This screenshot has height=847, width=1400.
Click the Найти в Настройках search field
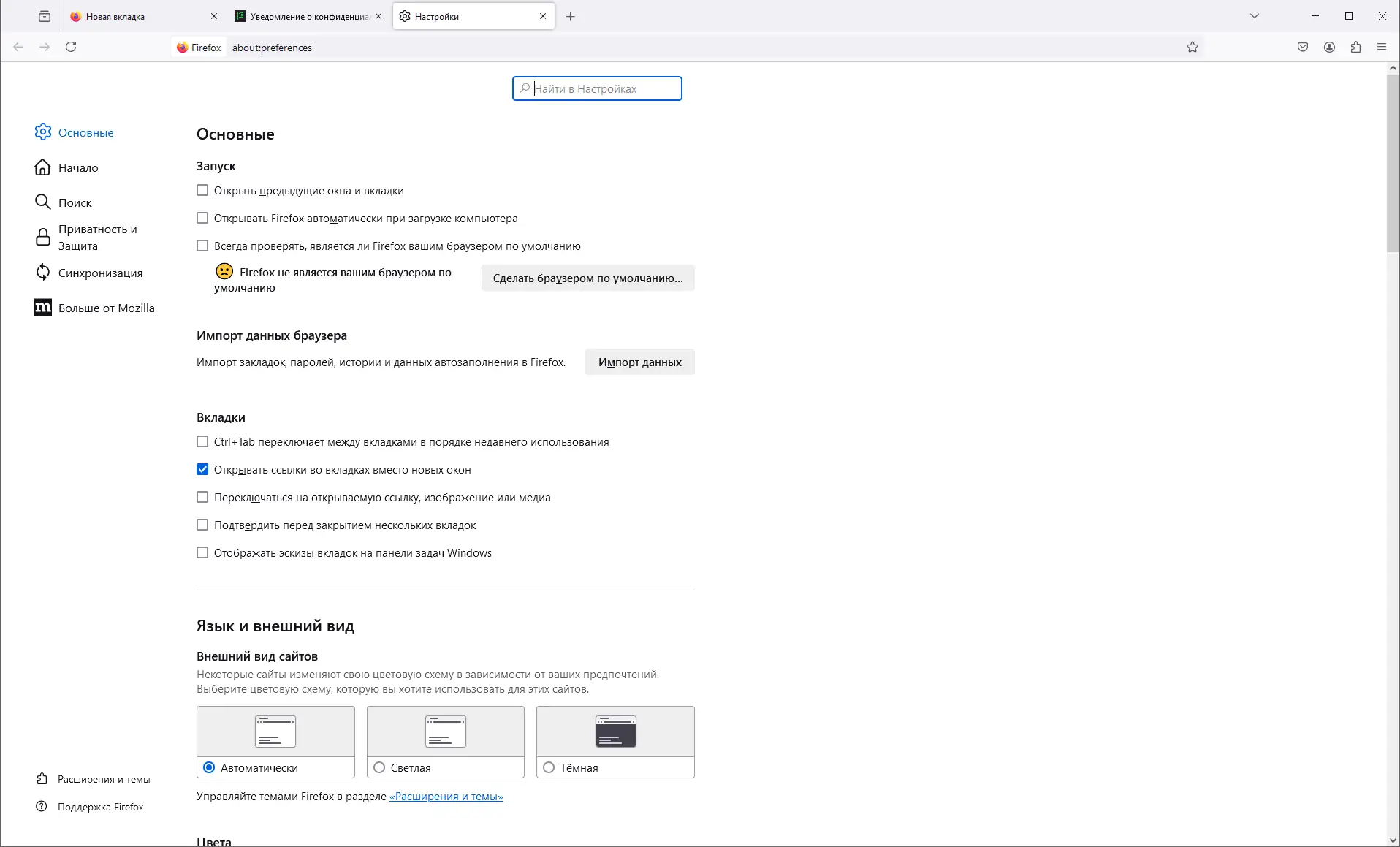click(x=597, y=88)
